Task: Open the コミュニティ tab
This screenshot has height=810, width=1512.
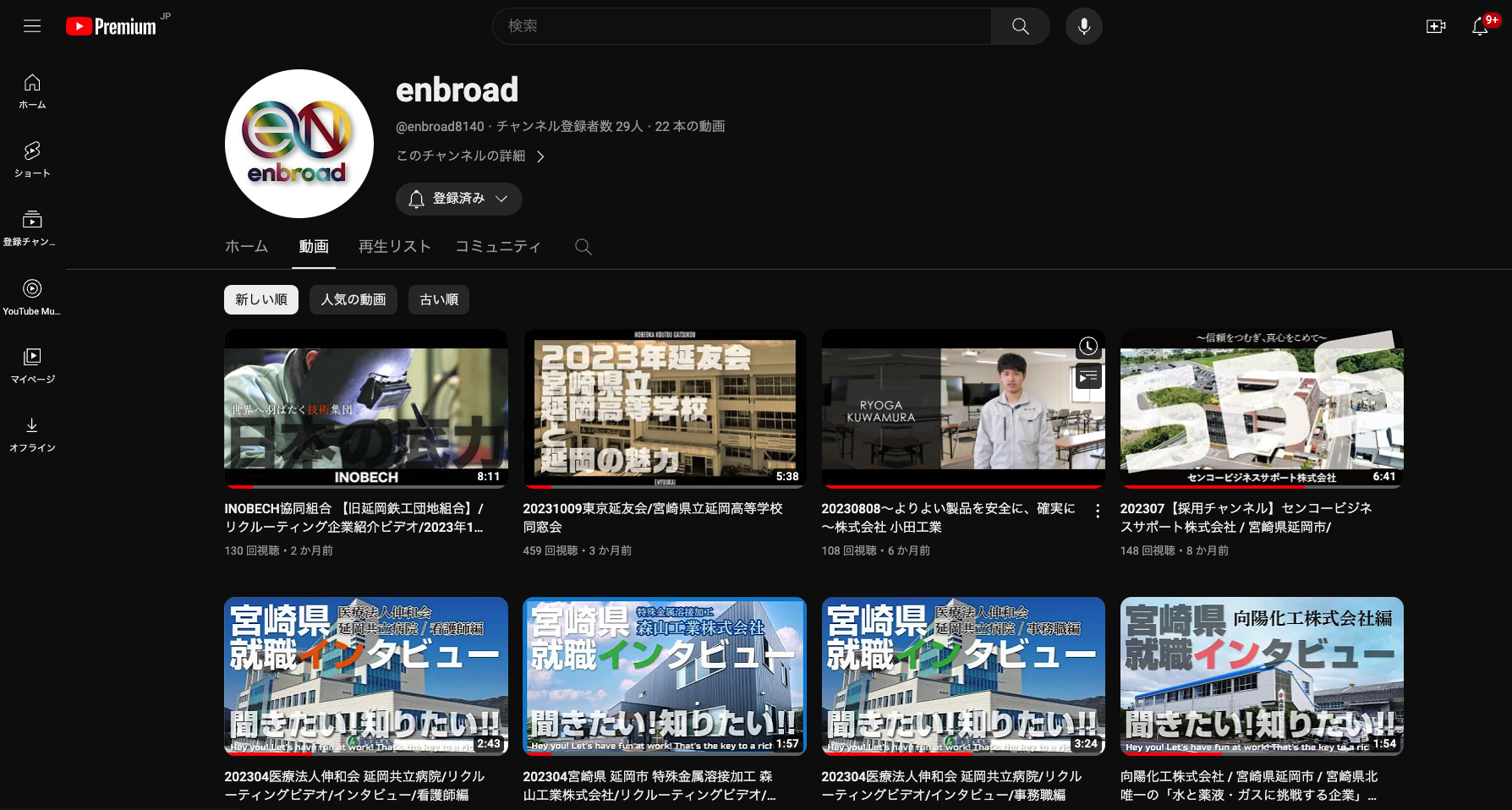Action: [498, 247]
